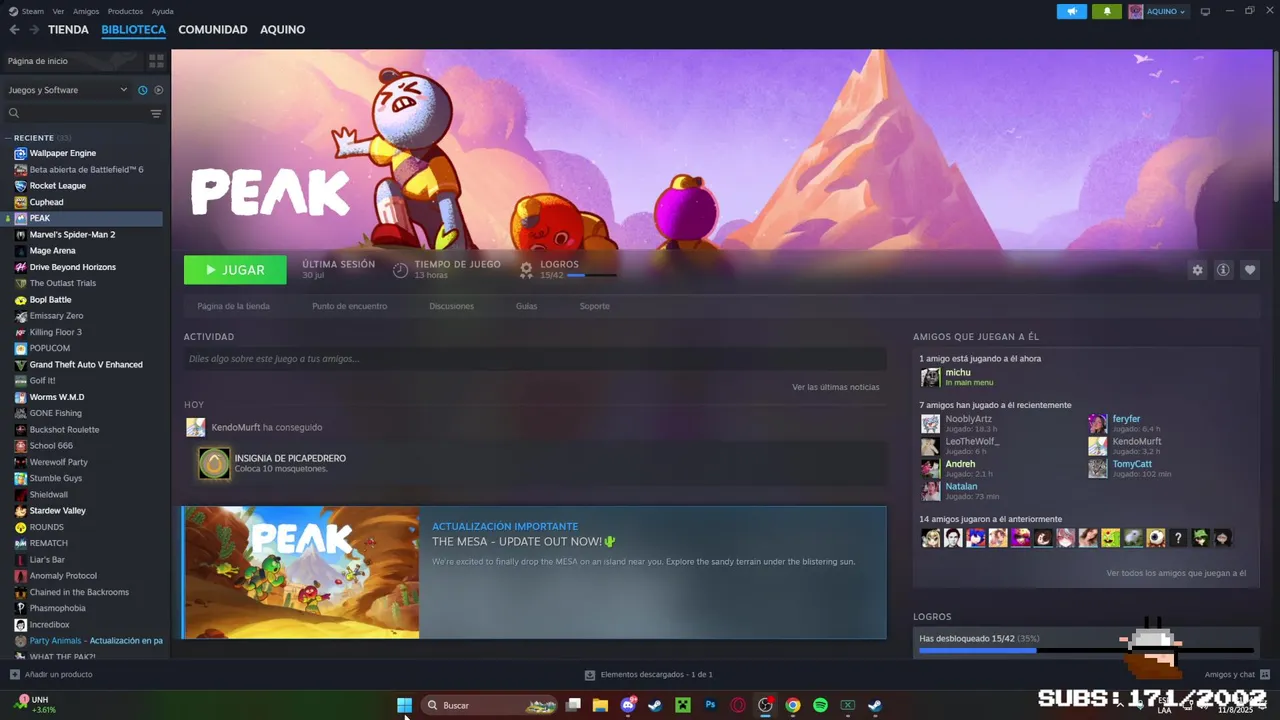
Task: Go back with the left arrow
Action: [x=14, y=30]
